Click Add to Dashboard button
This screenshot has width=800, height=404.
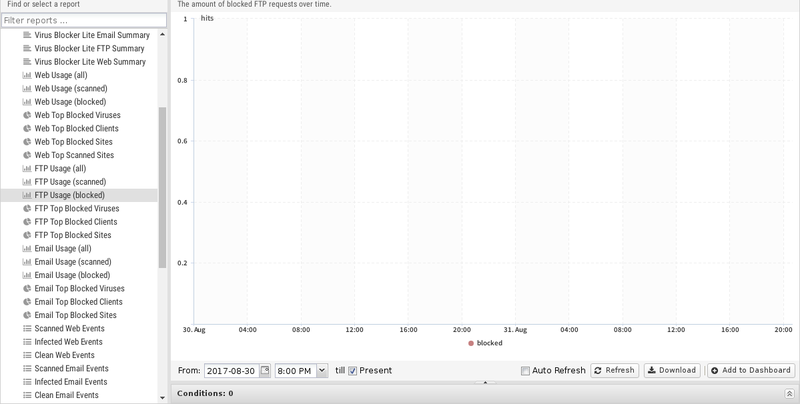[751, 370]
